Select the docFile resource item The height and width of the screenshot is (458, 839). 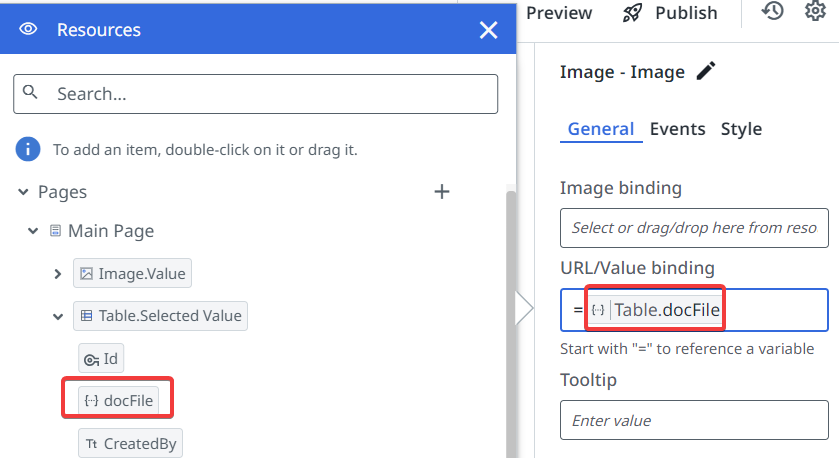[119, 400]
